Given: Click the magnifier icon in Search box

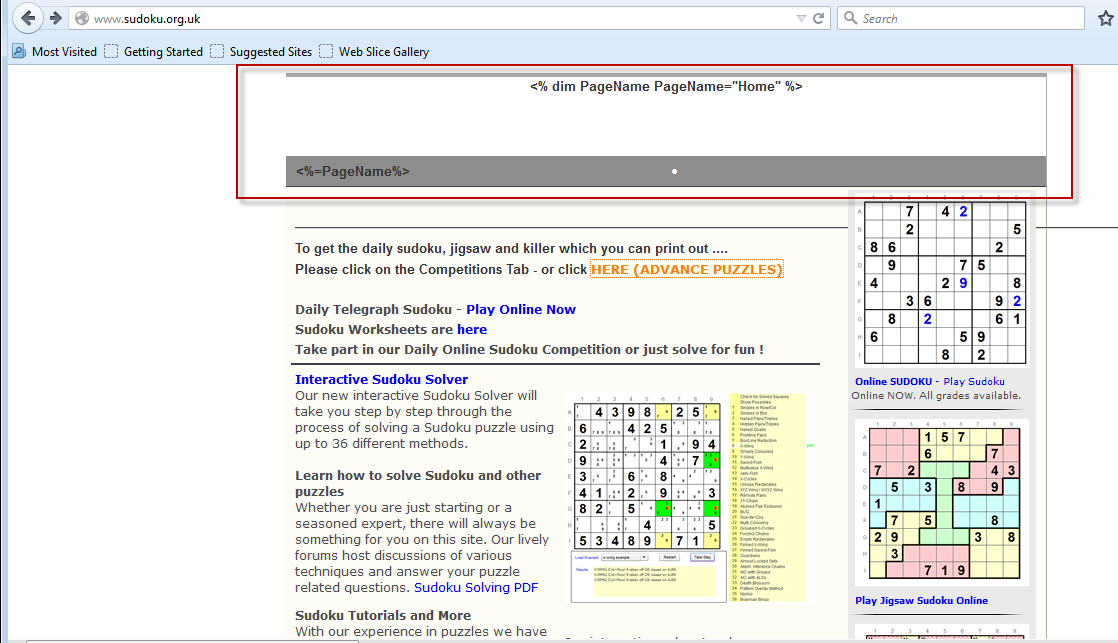Looking at the screenshot, I should pos(850,18).
